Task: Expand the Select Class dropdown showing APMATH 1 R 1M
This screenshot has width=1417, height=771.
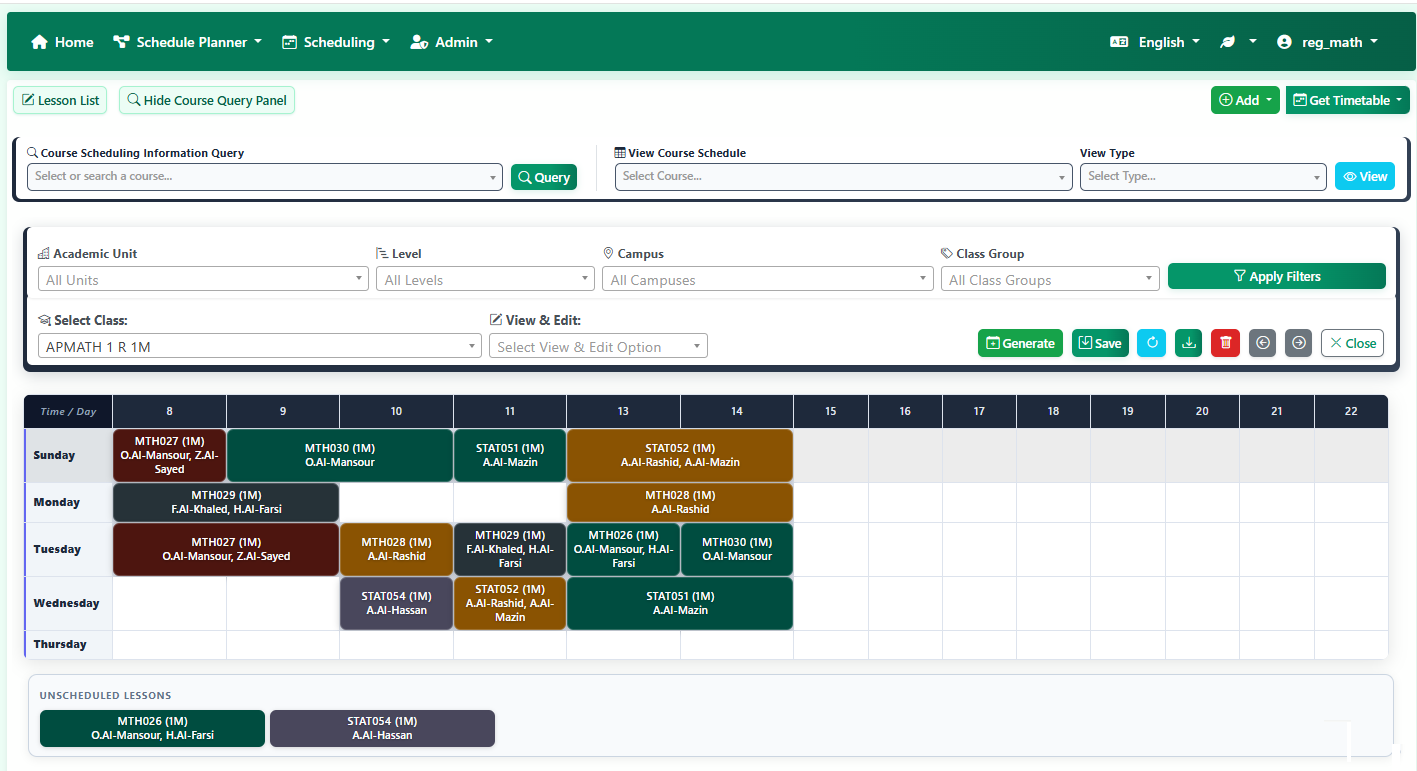Action: pos(258,345)
